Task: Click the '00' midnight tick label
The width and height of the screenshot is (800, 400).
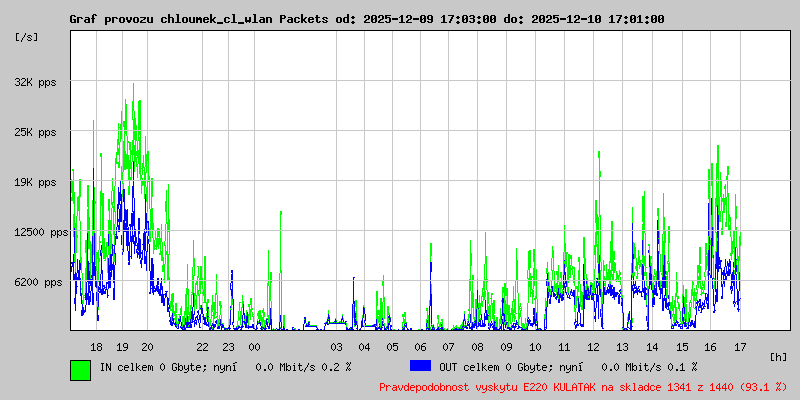Action: tap(254, 347)
